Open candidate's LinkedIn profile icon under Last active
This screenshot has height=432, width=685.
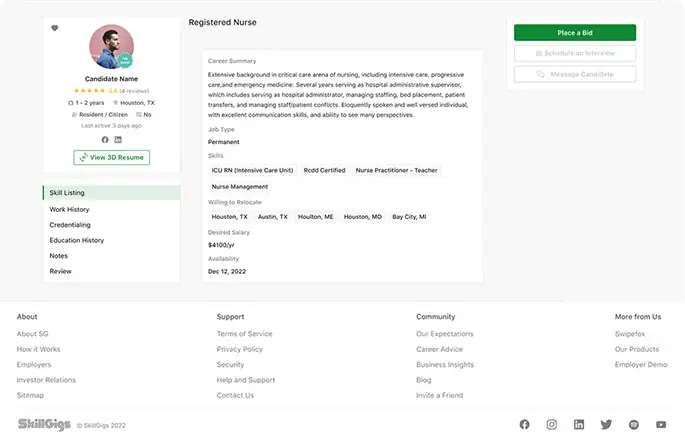[x=118, y=139]
